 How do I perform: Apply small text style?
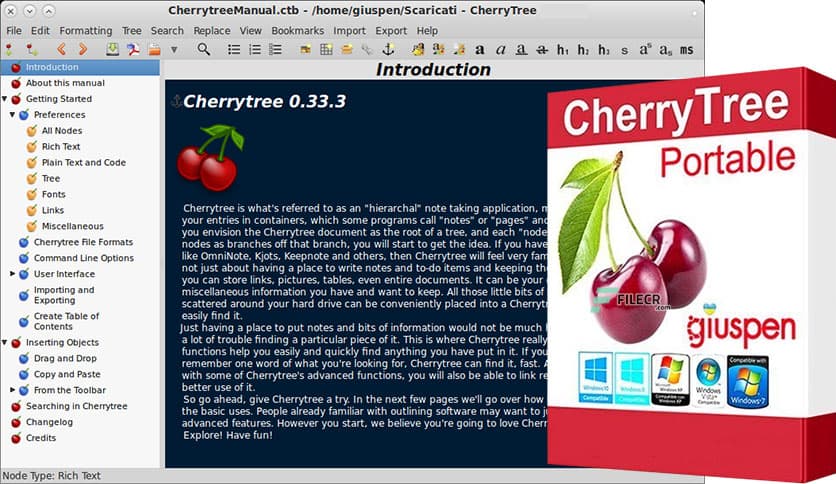point(624,51)
